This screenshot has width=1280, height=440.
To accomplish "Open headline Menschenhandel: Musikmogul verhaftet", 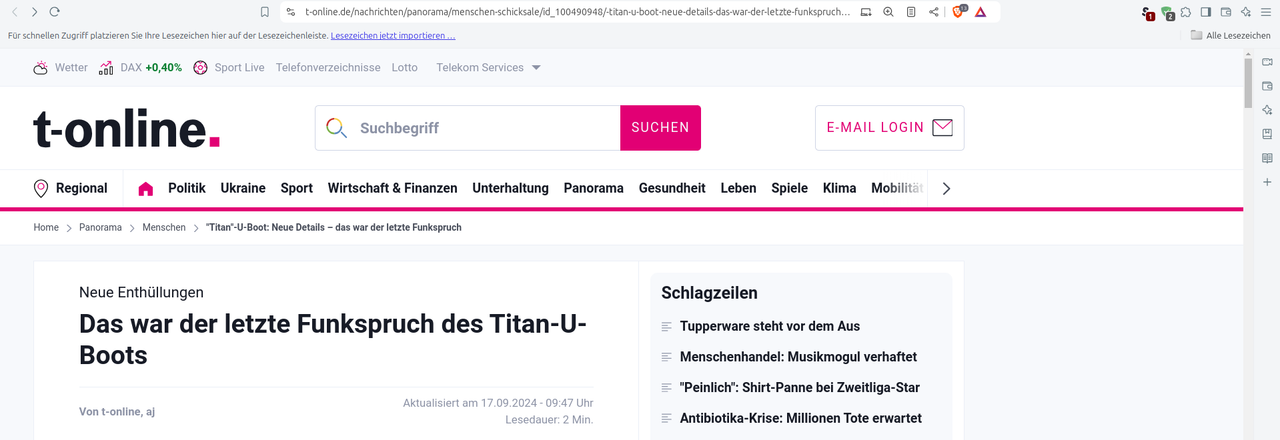I will [798, 357].
